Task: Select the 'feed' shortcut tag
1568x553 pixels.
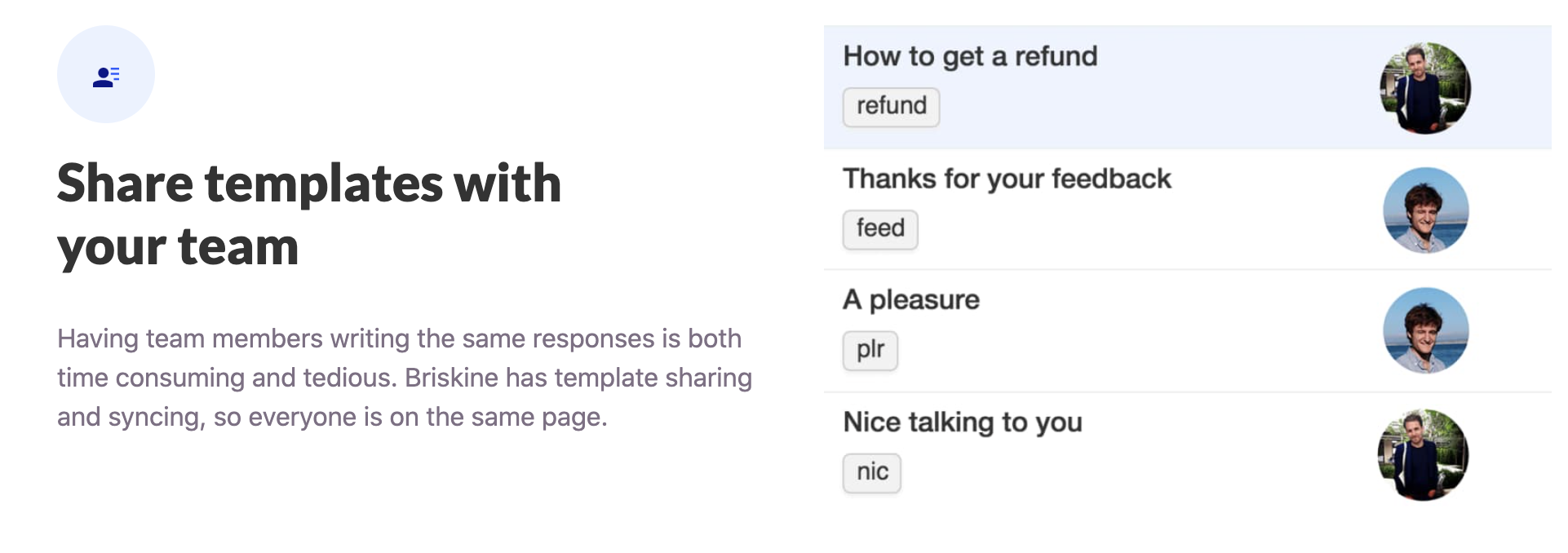Action: 879,228
